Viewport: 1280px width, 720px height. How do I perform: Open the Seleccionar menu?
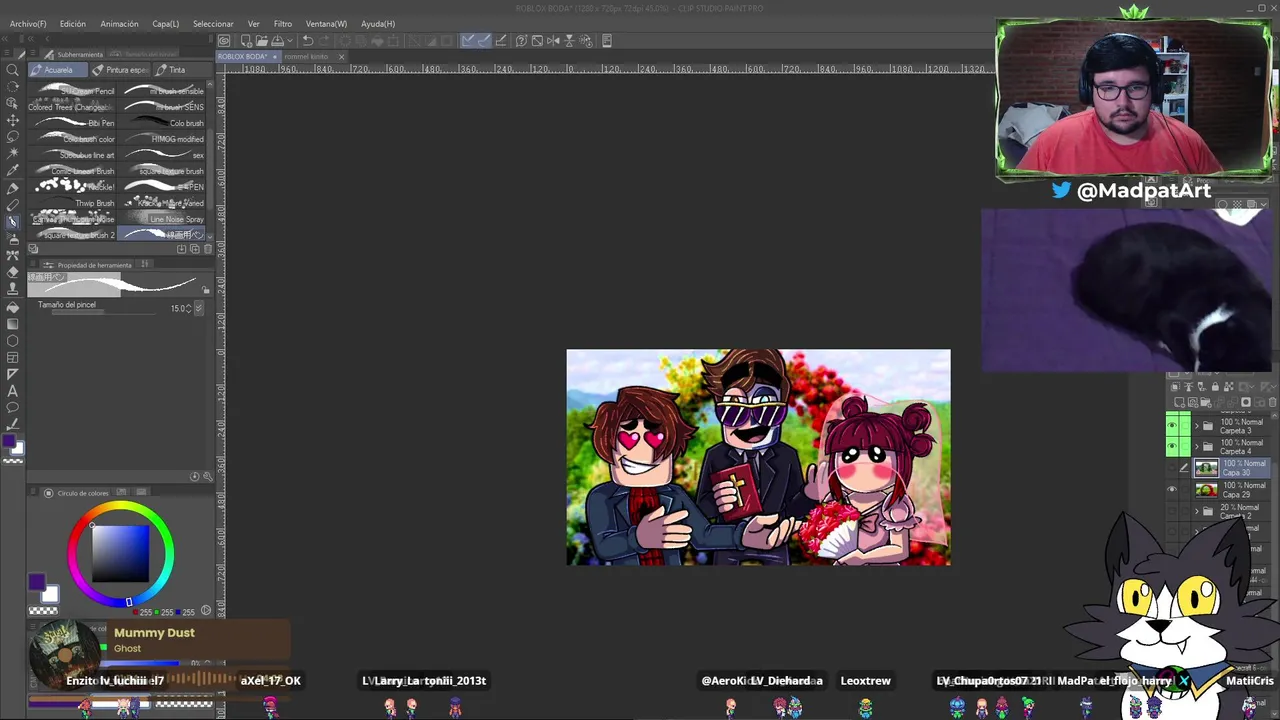(213, 24)
